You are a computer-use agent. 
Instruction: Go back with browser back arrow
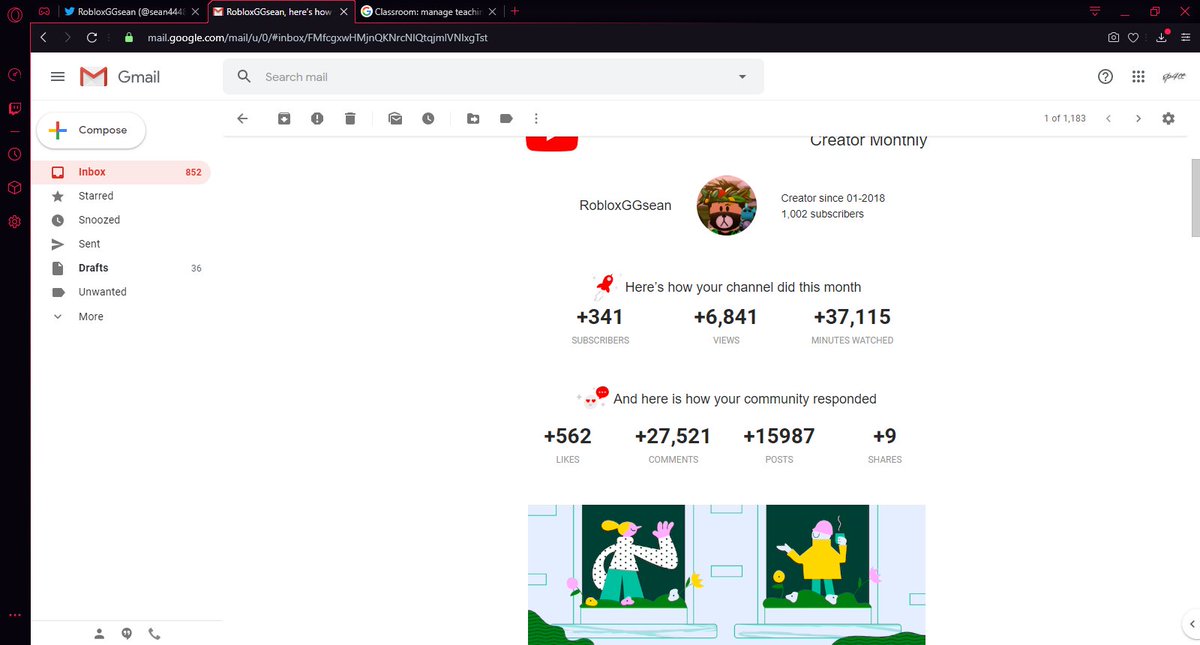(44, 37)
